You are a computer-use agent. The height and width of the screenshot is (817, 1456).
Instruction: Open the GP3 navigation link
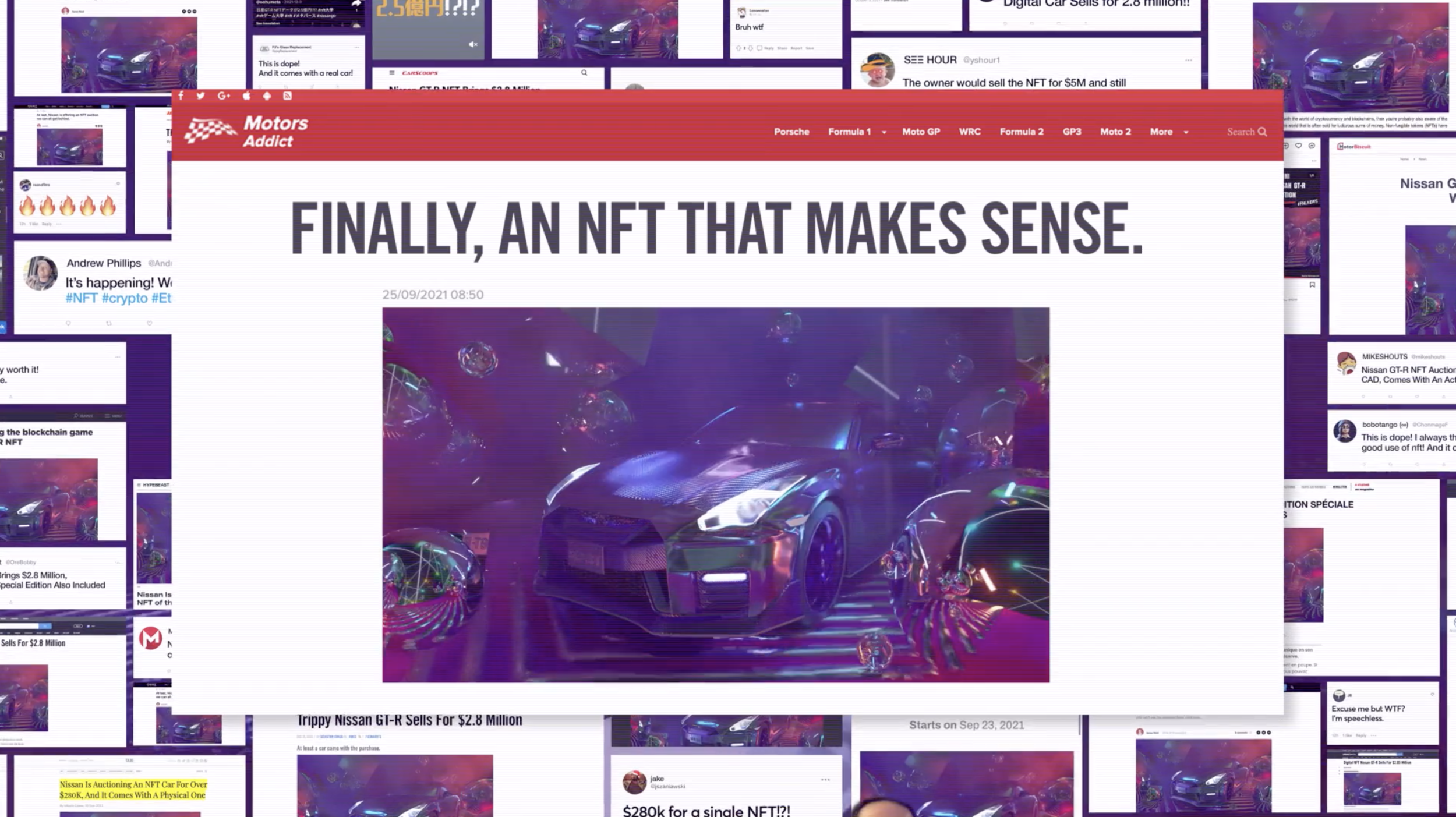(x=1072, y=132)
